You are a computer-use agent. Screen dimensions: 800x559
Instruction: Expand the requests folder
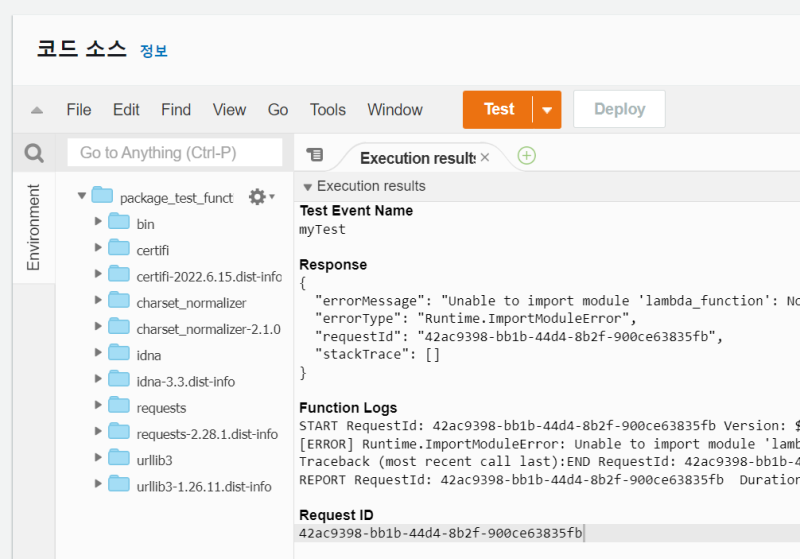(98, 405)
